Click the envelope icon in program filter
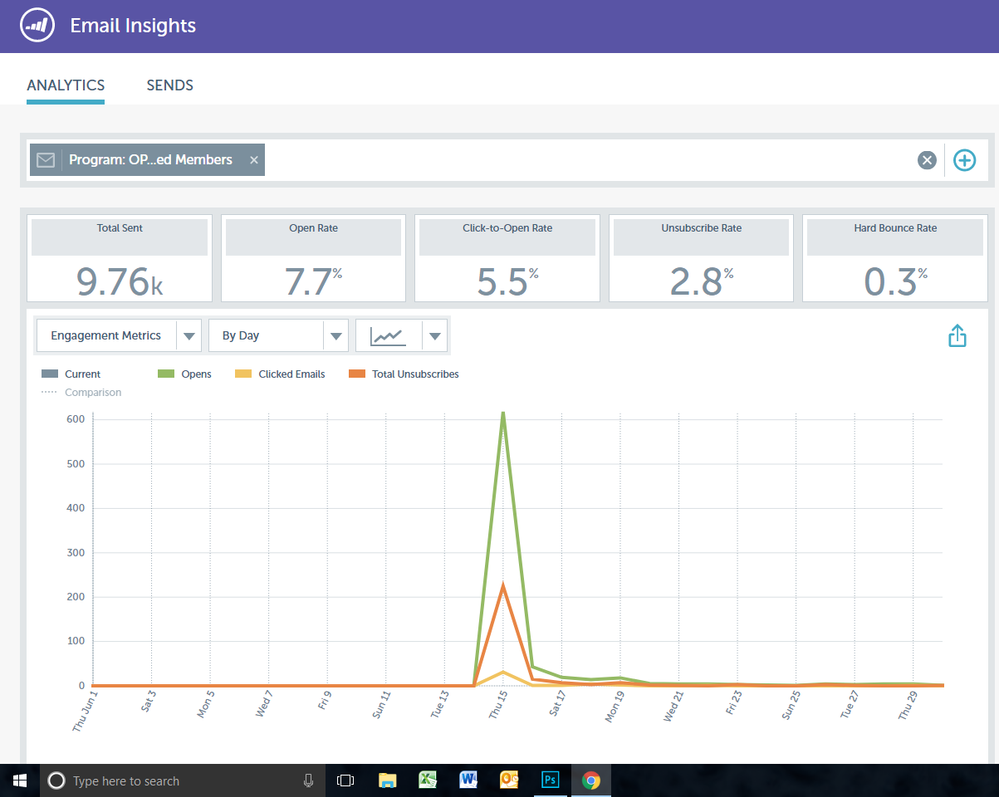Screen dimensions: 999x797 tap(45, 160)
